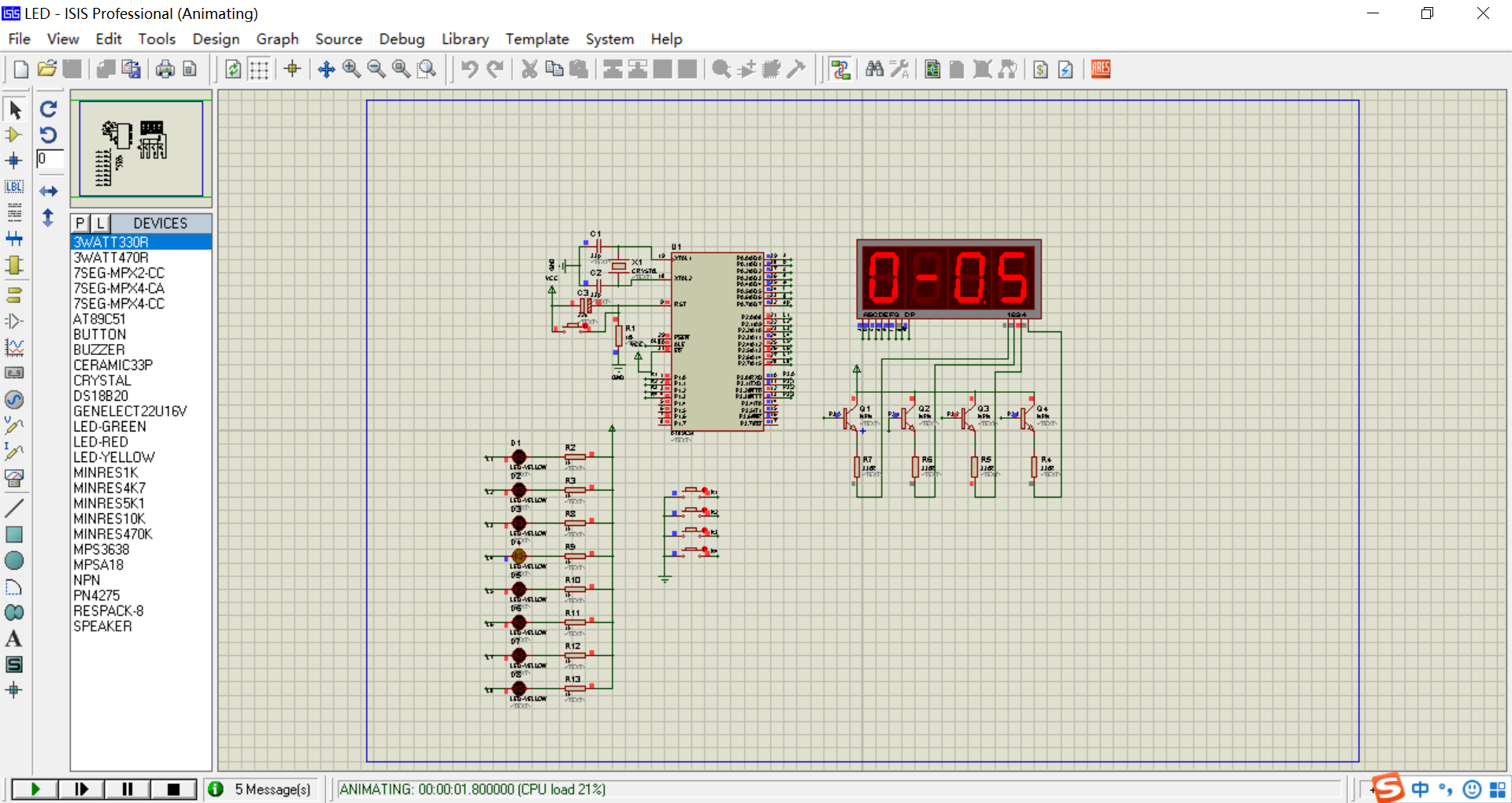This screenshot has height=803, width=1512.
Task: Click the Zoom In toolbar icon
Action: (x=351, y=69)
